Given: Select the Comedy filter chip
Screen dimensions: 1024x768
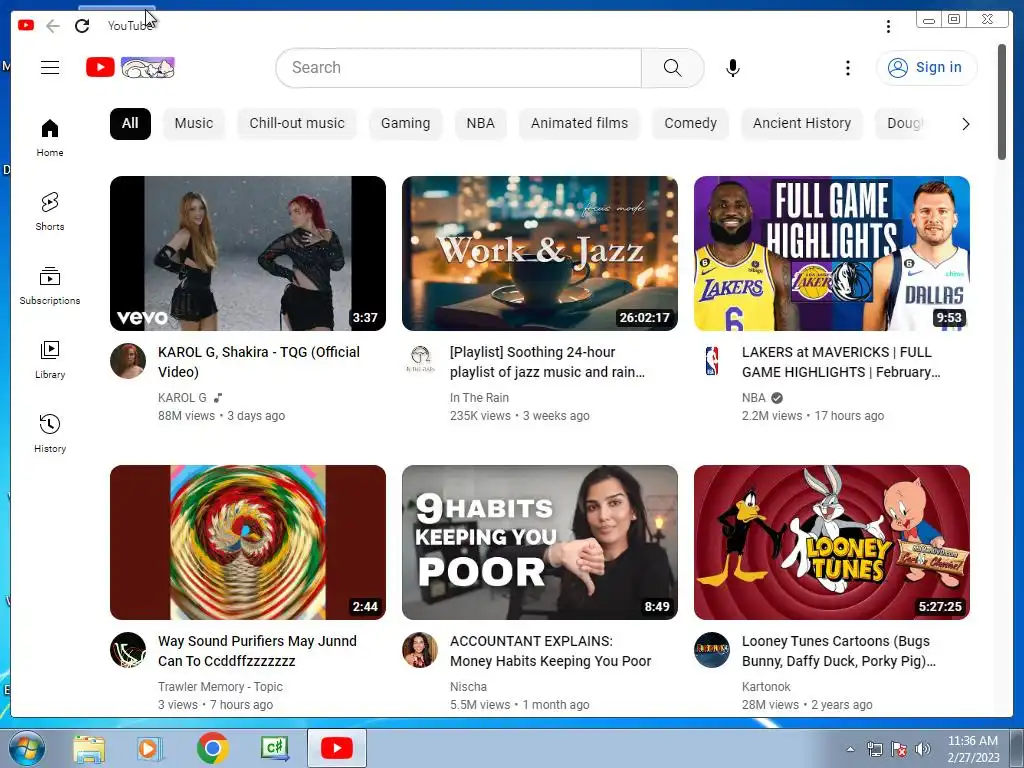Looking at the screenshot, I should [x=690, y=123].
